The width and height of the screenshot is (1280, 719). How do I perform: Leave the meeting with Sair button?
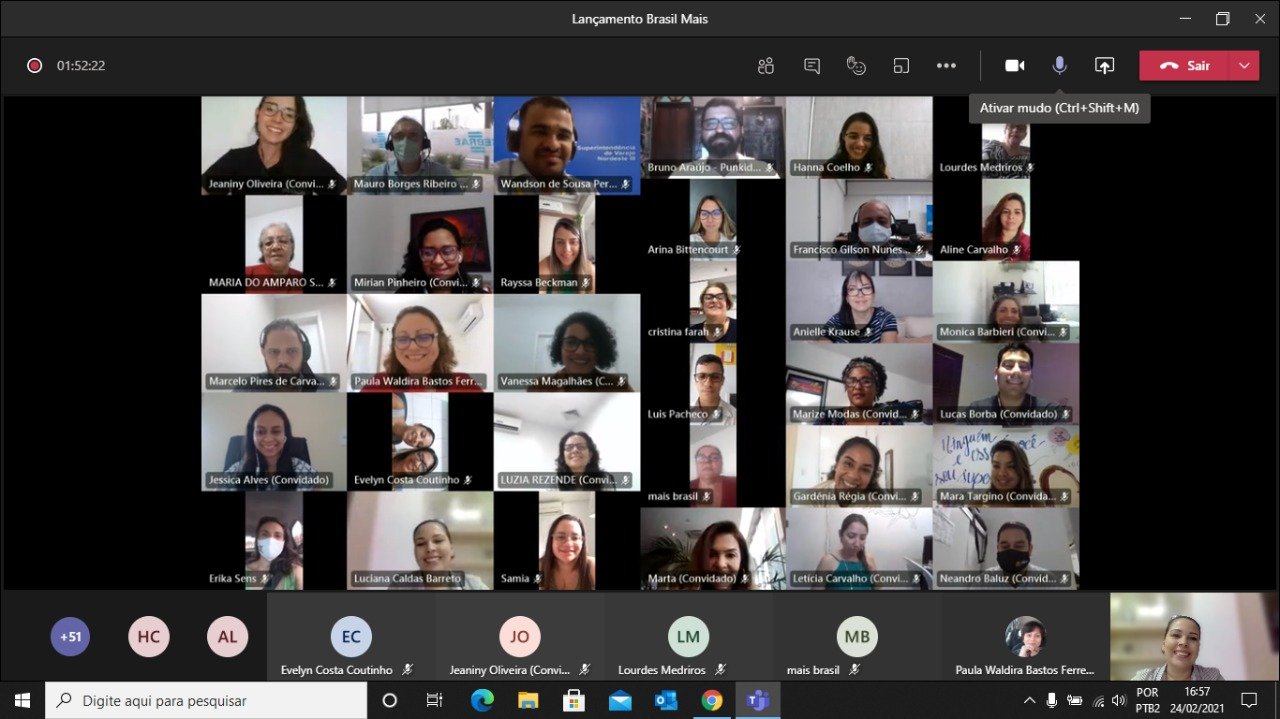[1185, 66]
